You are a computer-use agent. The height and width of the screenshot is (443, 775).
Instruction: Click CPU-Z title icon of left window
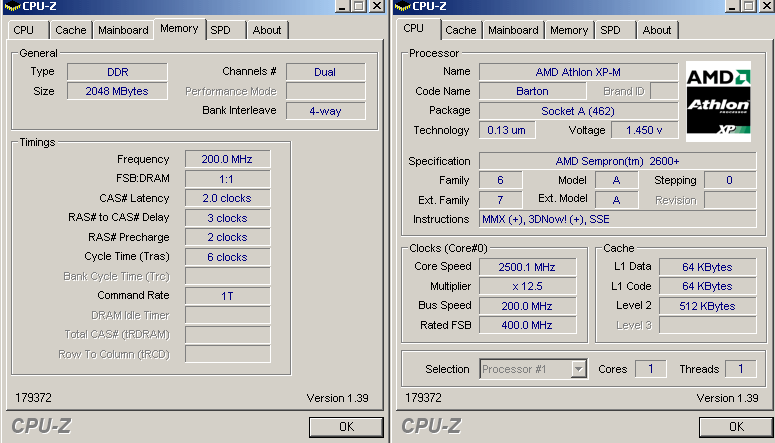(12, 6)
